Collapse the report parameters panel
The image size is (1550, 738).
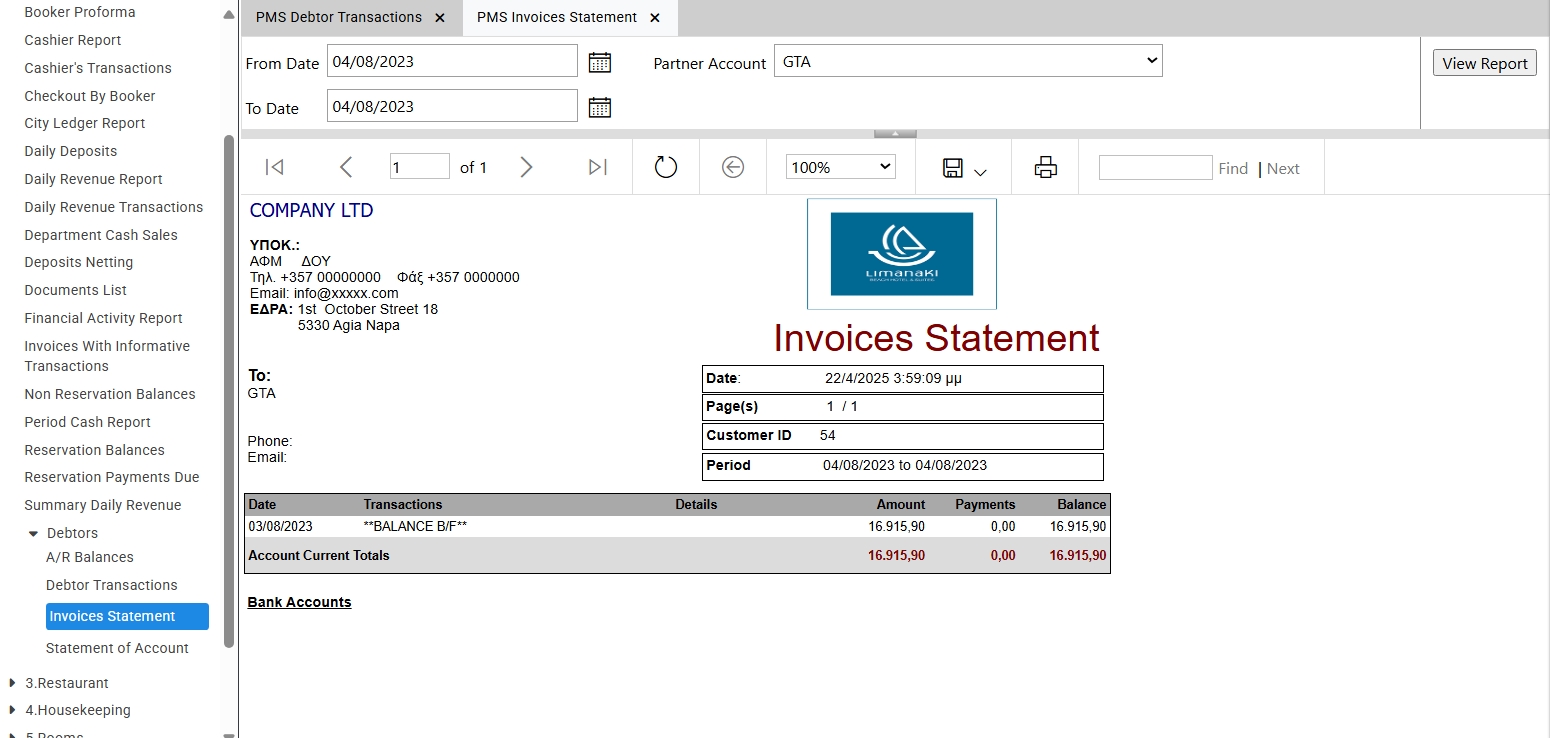click(x=895, y=133)
